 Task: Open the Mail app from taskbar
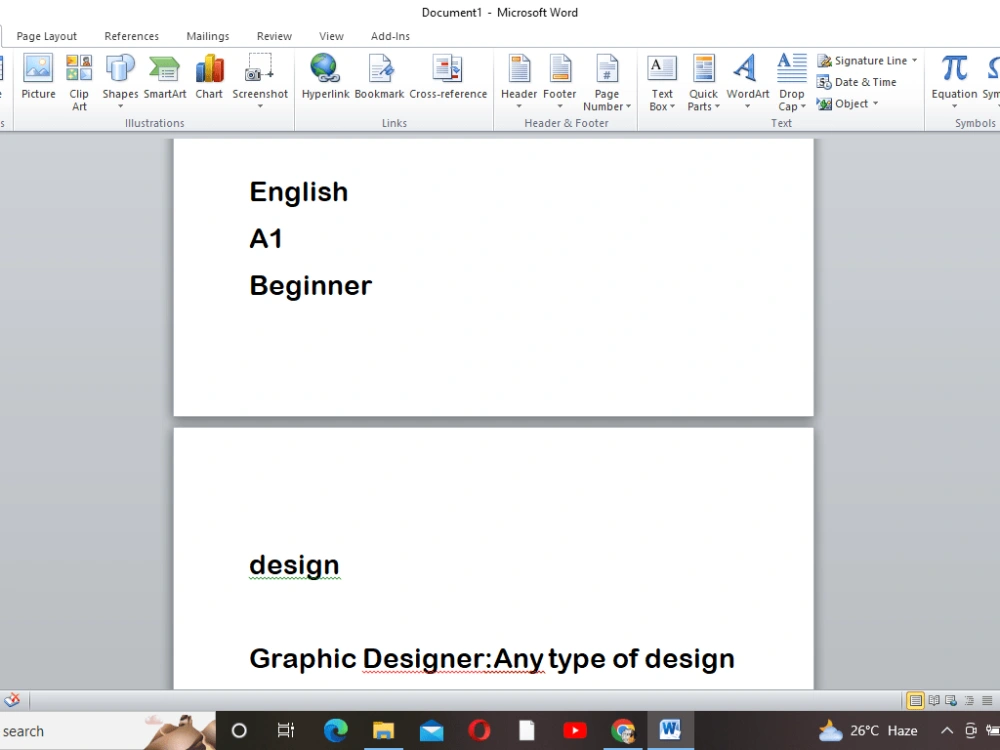(432, 731)
